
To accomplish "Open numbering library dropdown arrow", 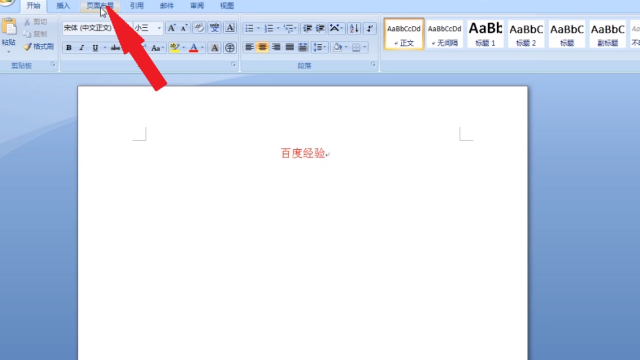I will [278, 28].
